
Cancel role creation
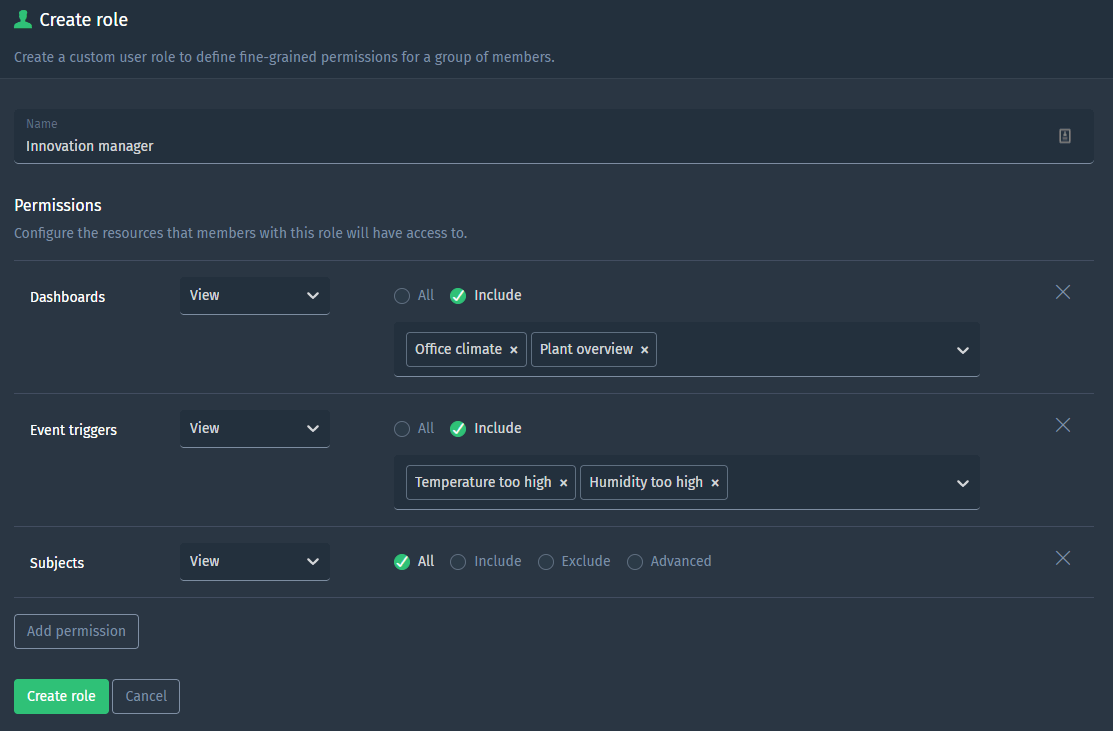[x=146, y=696]
